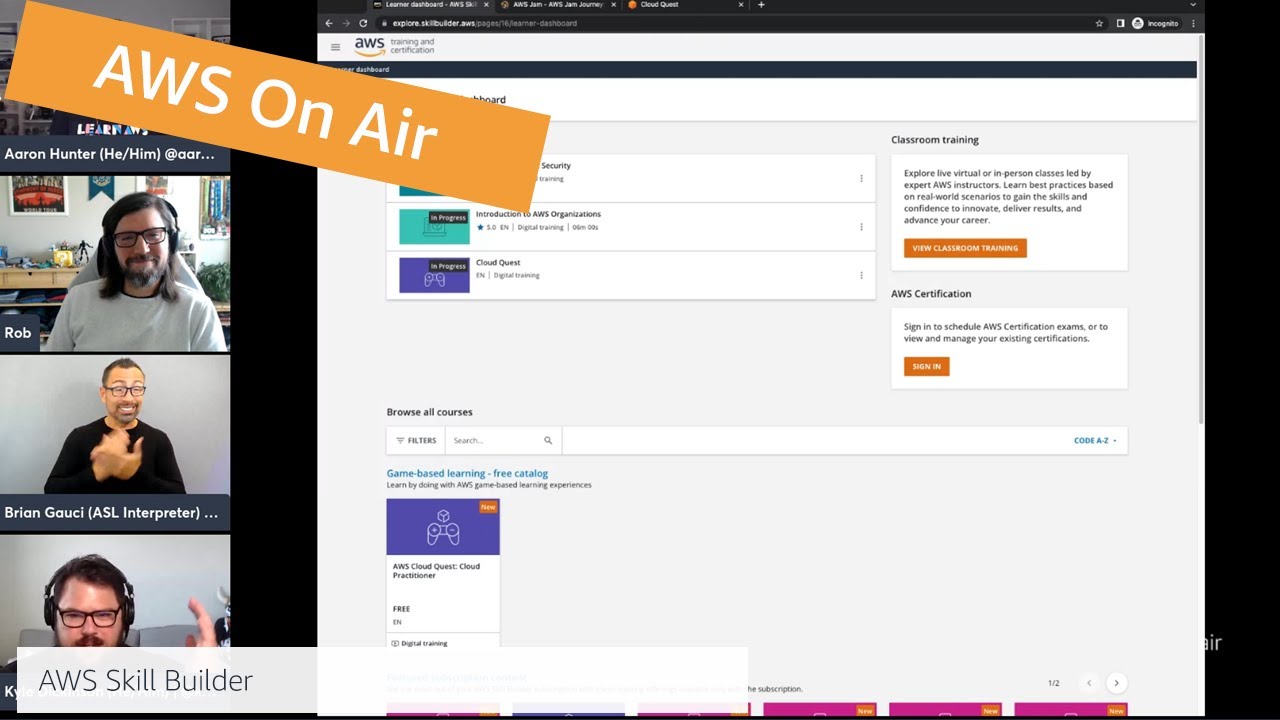Screen dimensions: 1280x720
Task: Open a new browser tab
Action: [x=761, y=5]
